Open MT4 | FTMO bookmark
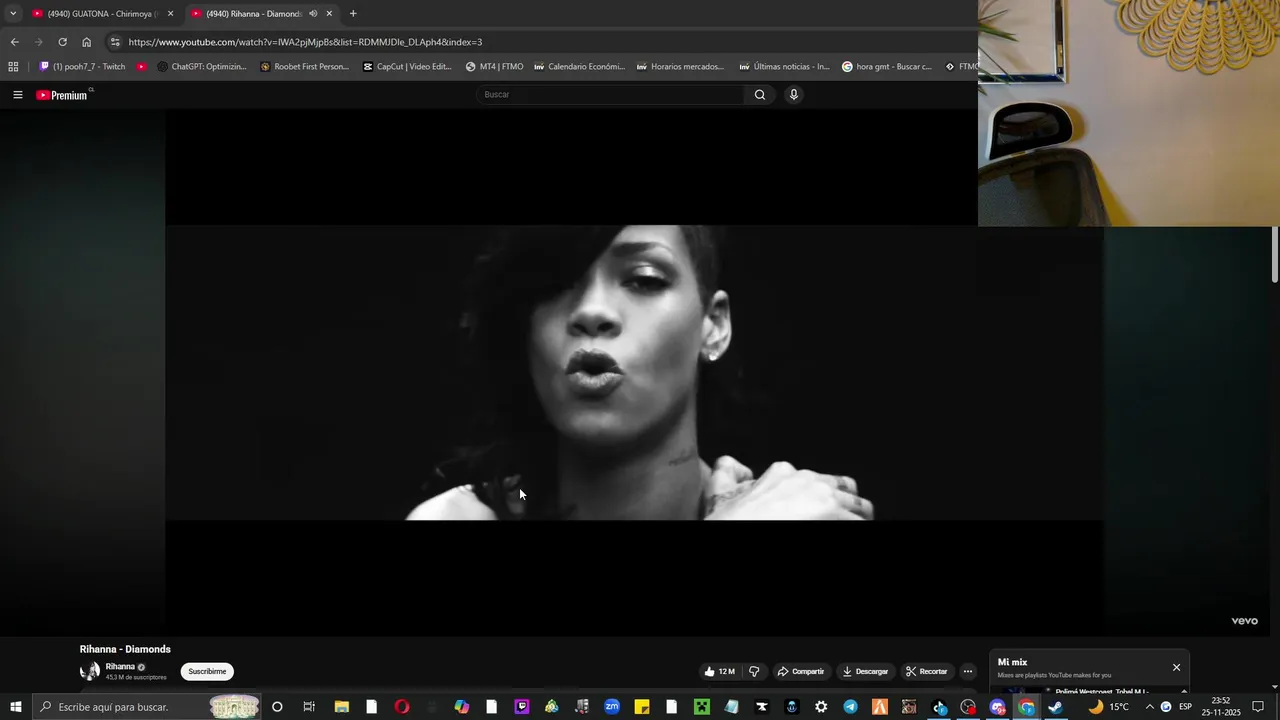The width and height of the screenshot is (1280, 720). (495, 67)
